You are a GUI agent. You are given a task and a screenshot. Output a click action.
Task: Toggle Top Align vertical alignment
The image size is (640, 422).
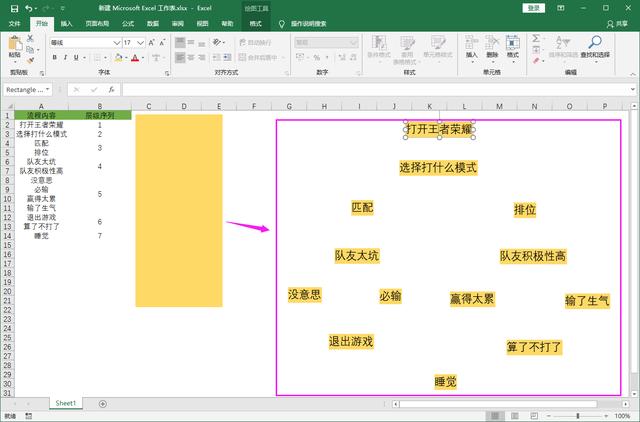[180, 42]
